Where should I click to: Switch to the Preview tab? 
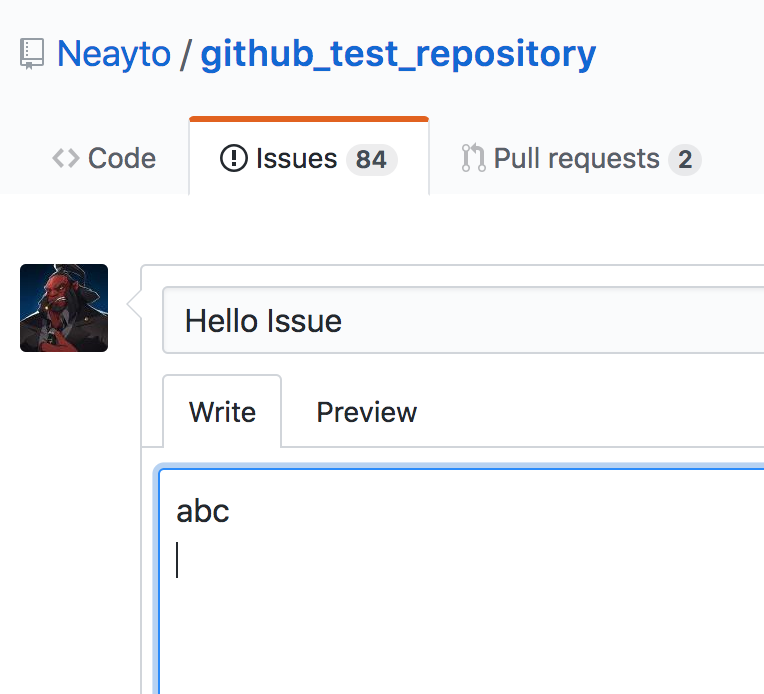(x=367, y=412)
